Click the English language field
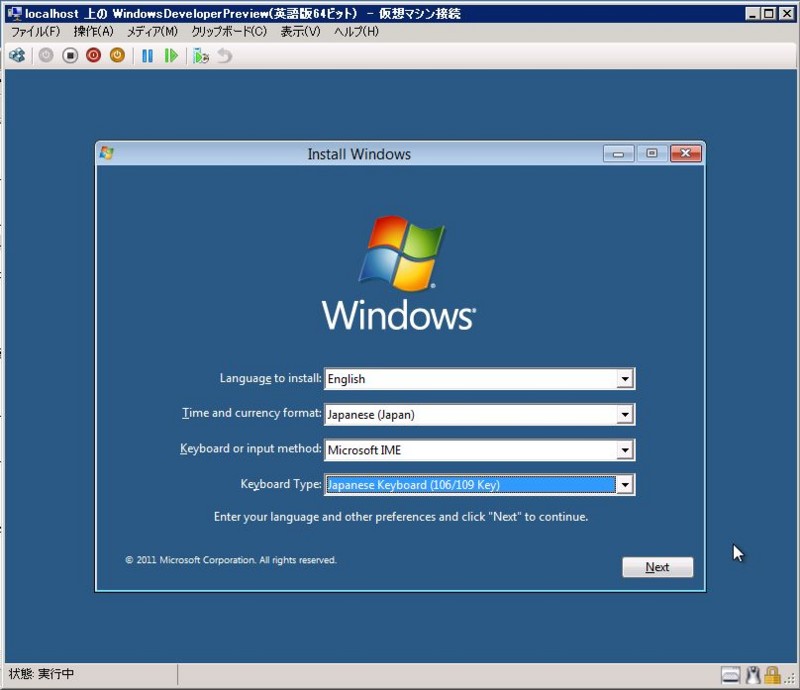 point(480,379)
